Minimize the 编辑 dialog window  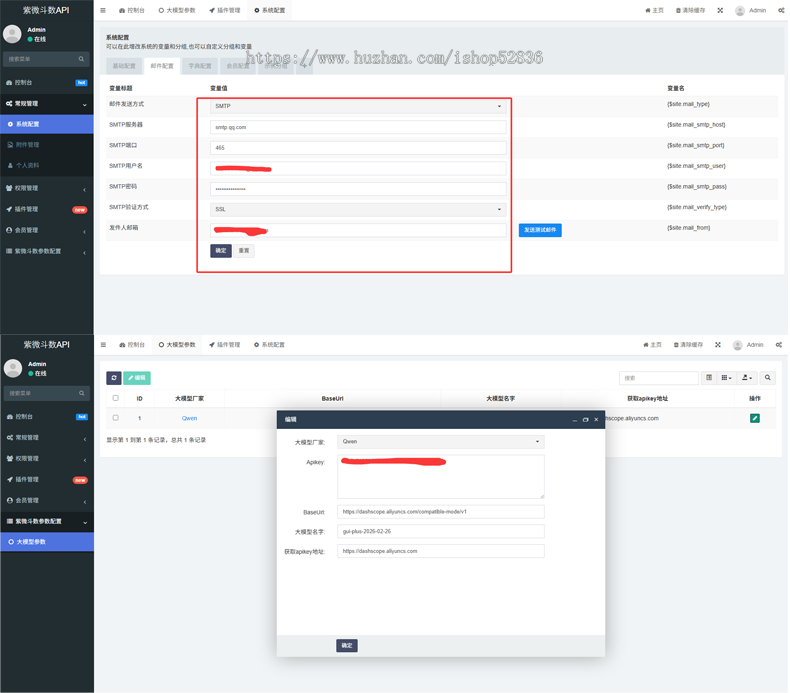pyautogui.click(x=574, y=420)
